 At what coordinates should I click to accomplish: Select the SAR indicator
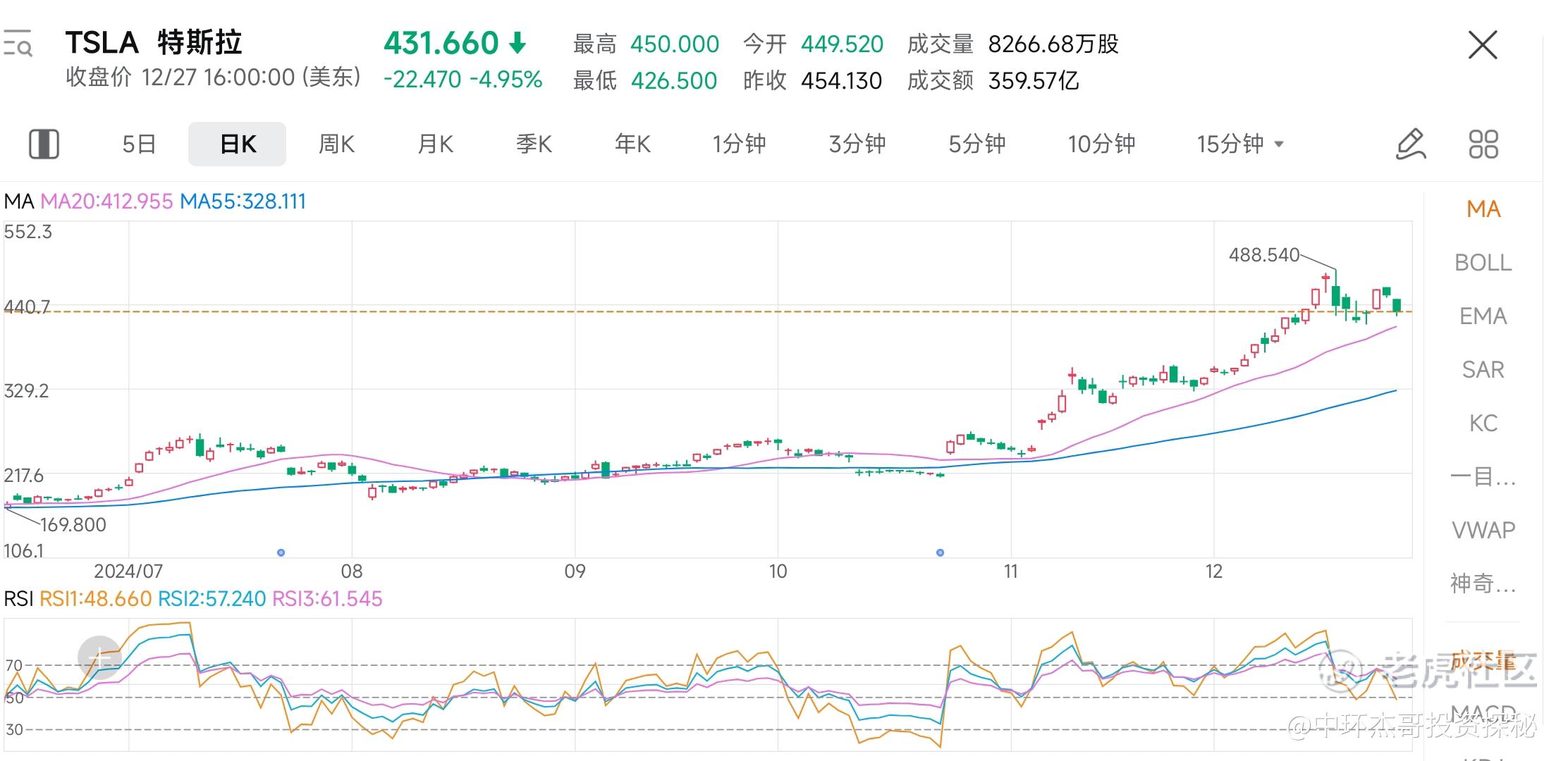click(x=1483, y=369)
